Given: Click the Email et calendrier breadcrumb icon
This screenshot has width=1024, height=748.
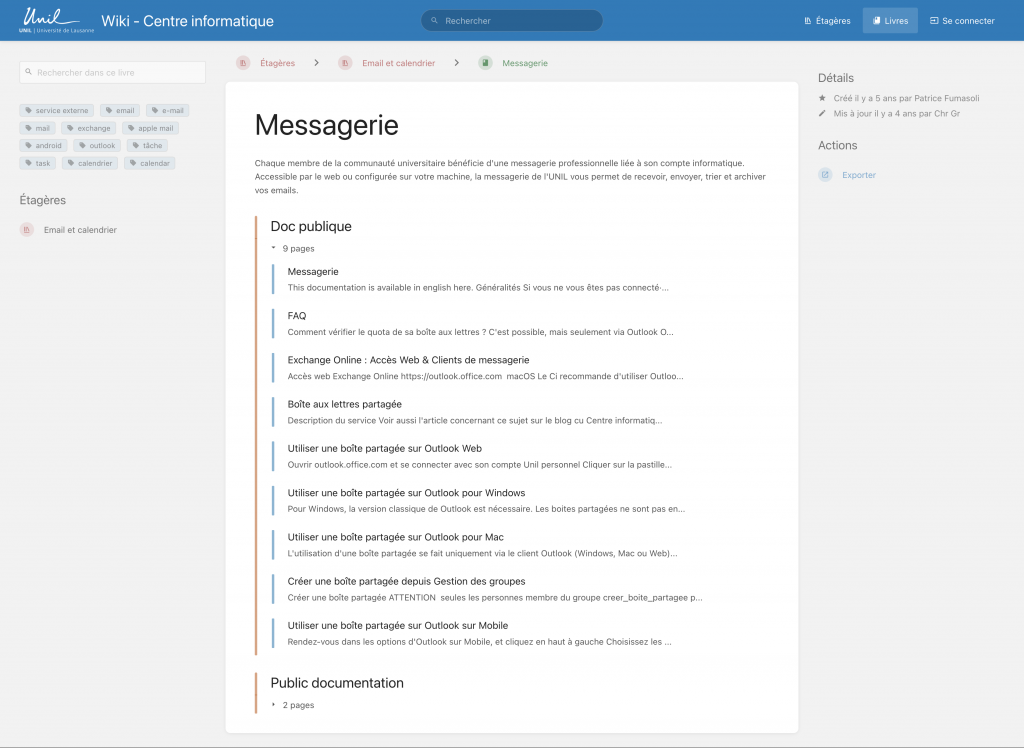Looking at the screenshot, I should click(x=345, y=63).
